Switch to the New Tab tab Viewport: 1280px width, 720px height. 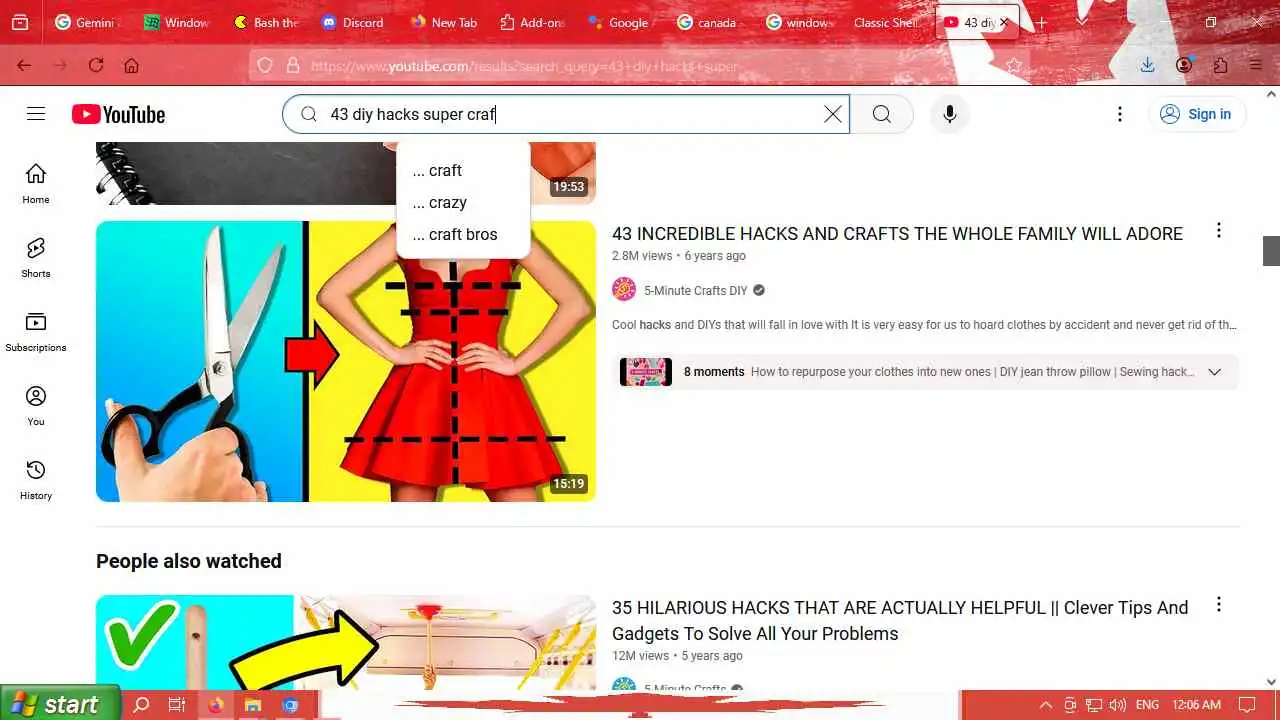point(443,22)
